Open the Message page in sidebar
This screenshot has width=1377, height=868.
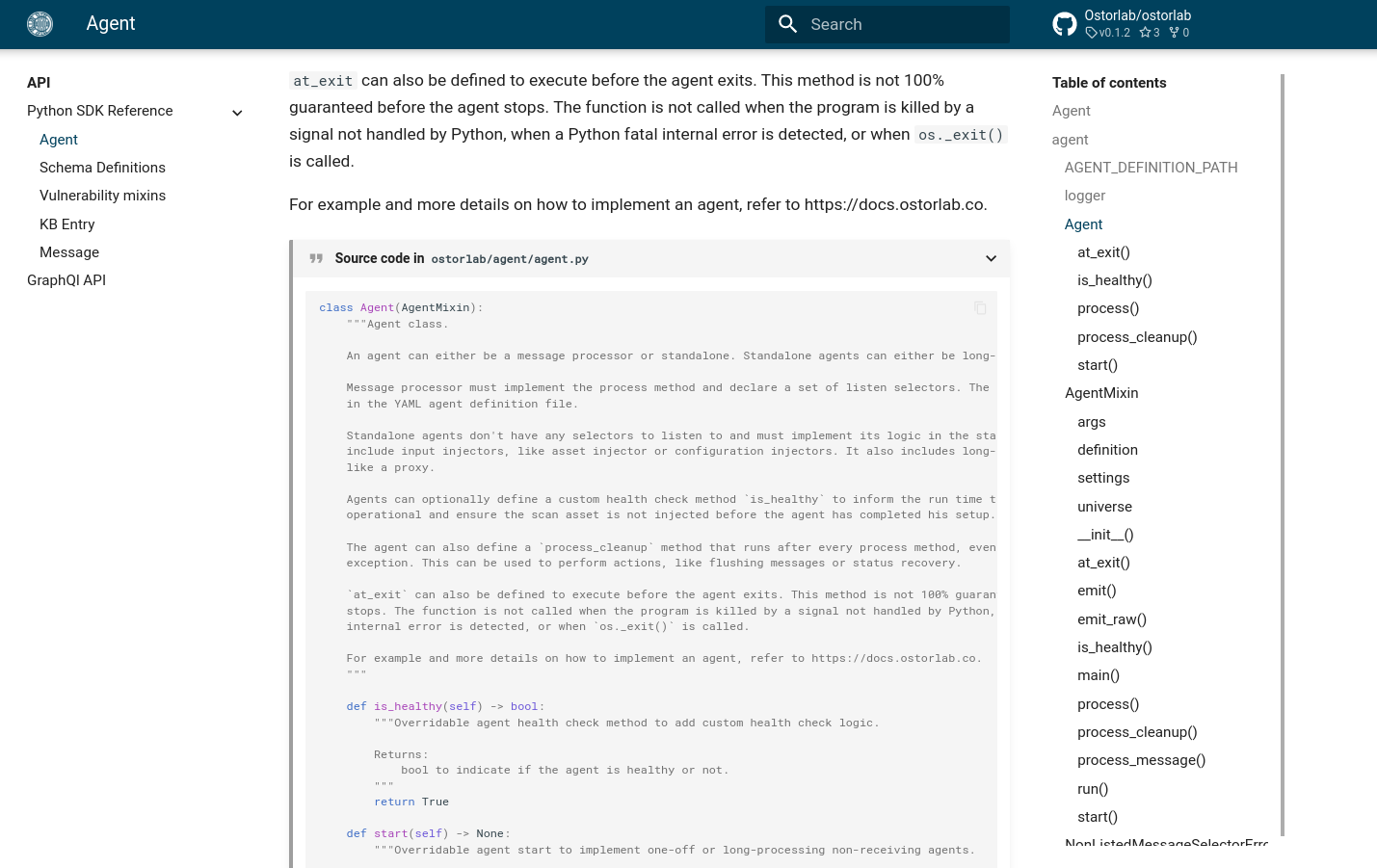[x=69, y=252]
